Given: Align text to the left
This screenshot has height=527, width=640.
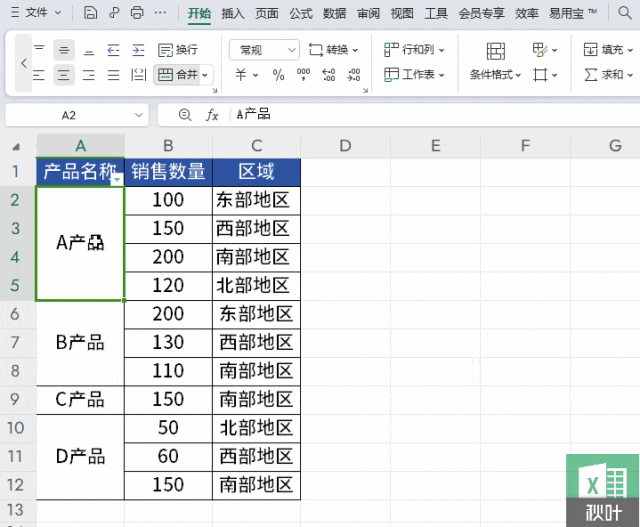Looking at the screenshot, I should click(x=39, y=75).
